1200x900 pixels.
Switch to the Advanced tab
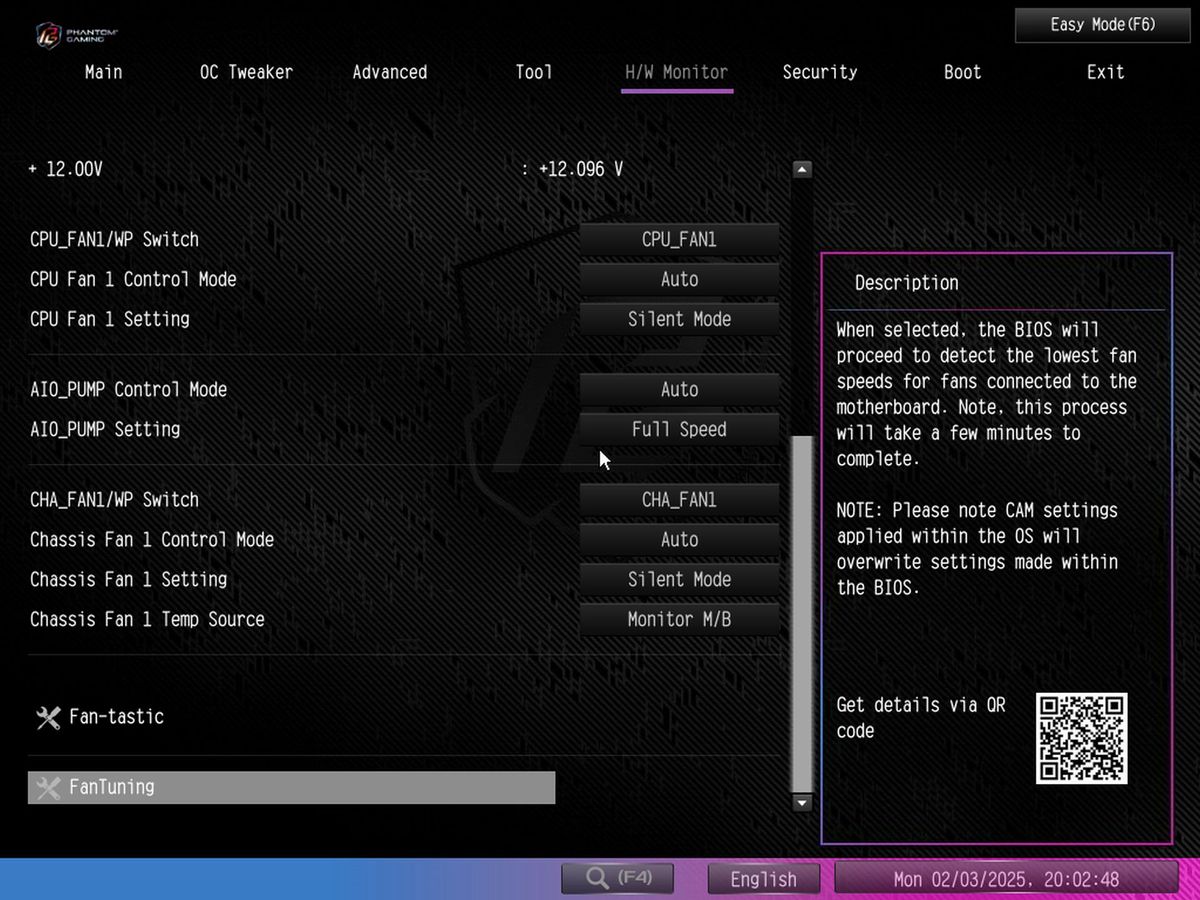389,72
